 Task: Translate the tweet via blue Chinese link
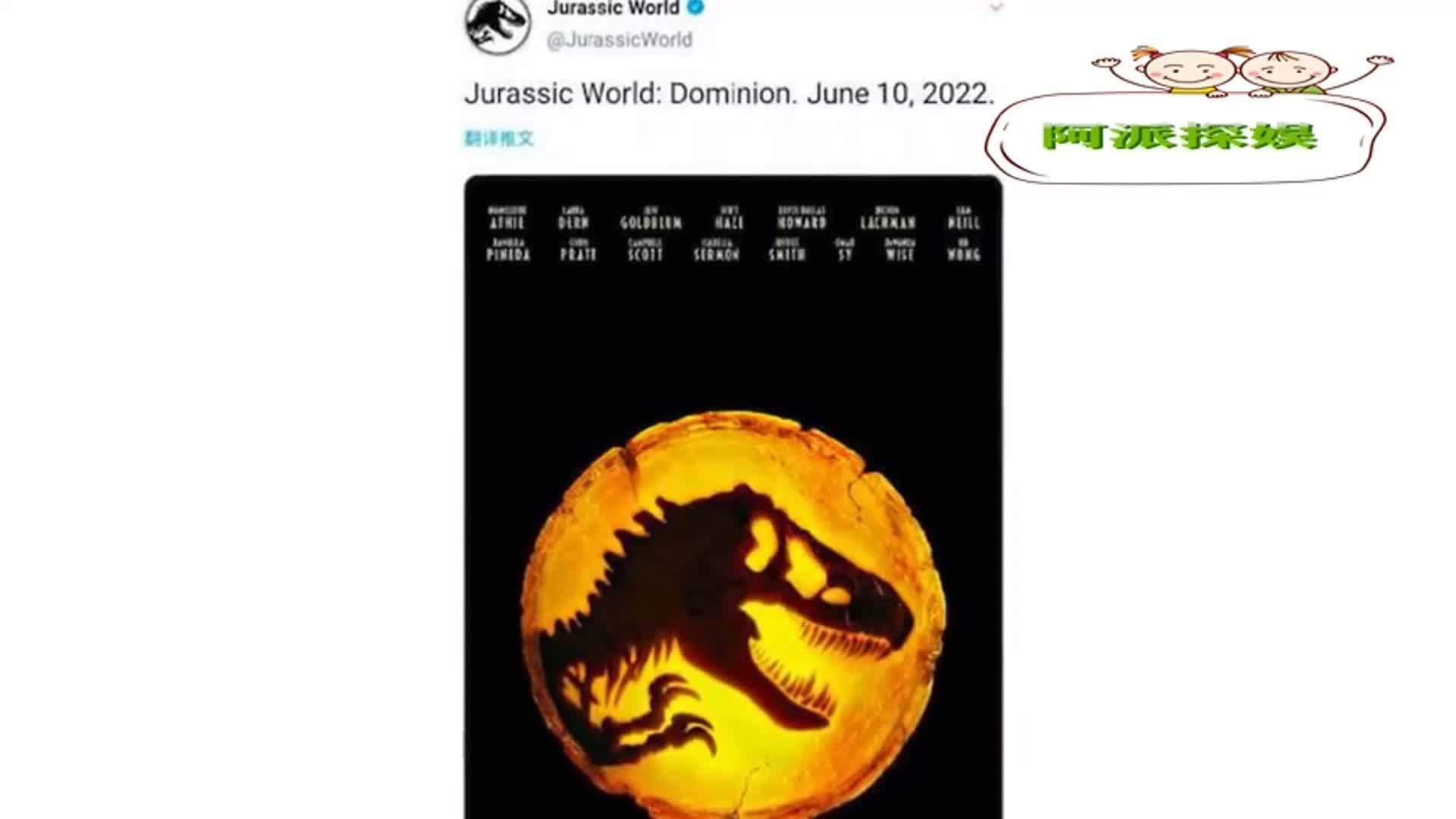pos(499,138)
